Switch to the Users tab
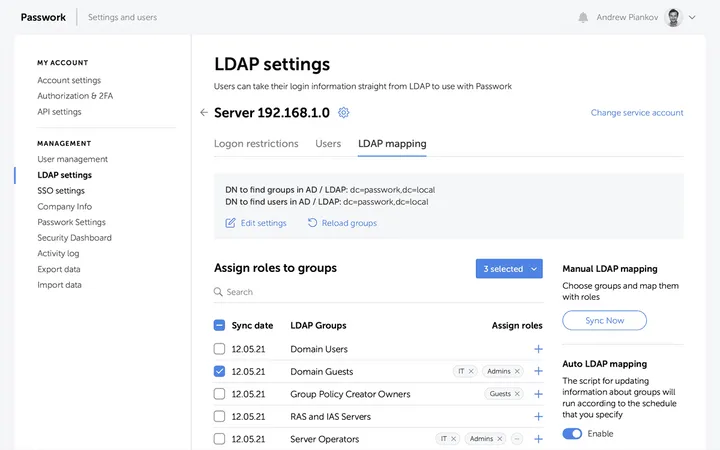Image resolution: width=720 pixels, height=450 pixels. 328,144
